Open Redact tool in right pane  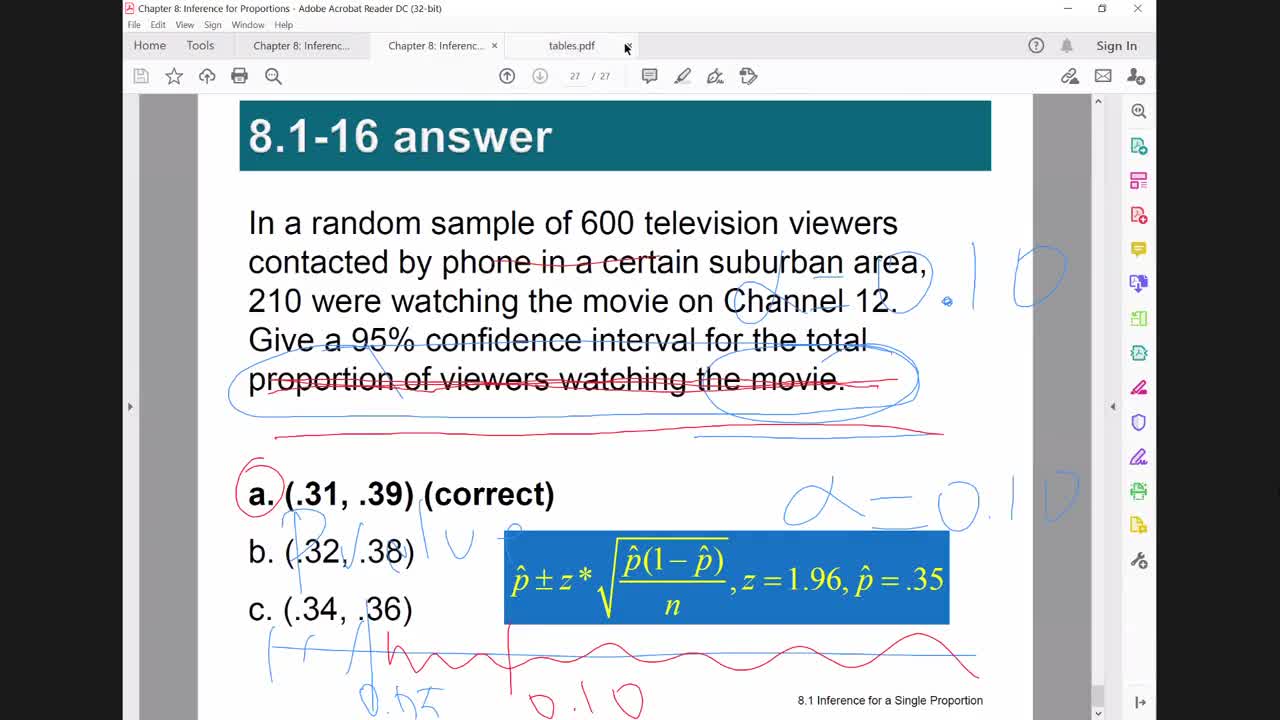click(1138, 388)
